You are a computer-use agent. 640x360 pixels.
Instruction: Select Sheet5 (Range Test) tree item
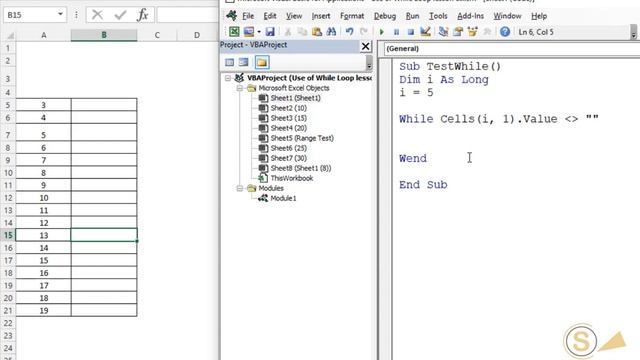point(302,138)
